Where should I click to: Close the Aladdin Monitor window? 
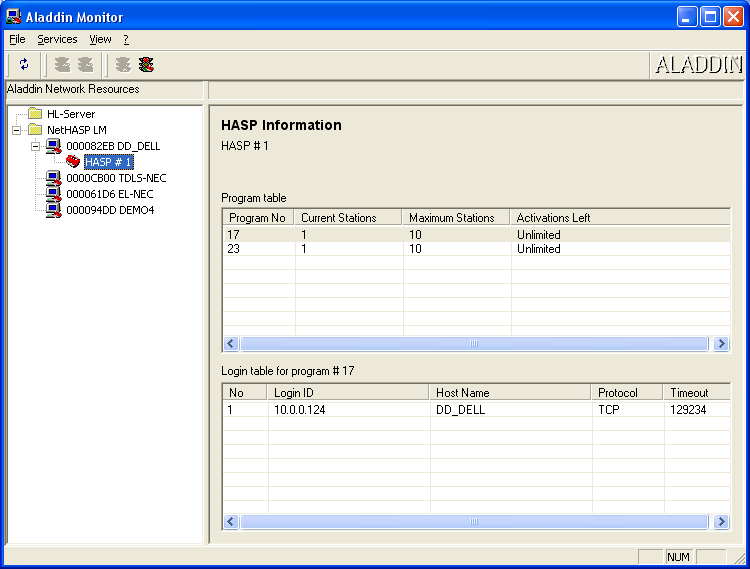pos(733,17)
